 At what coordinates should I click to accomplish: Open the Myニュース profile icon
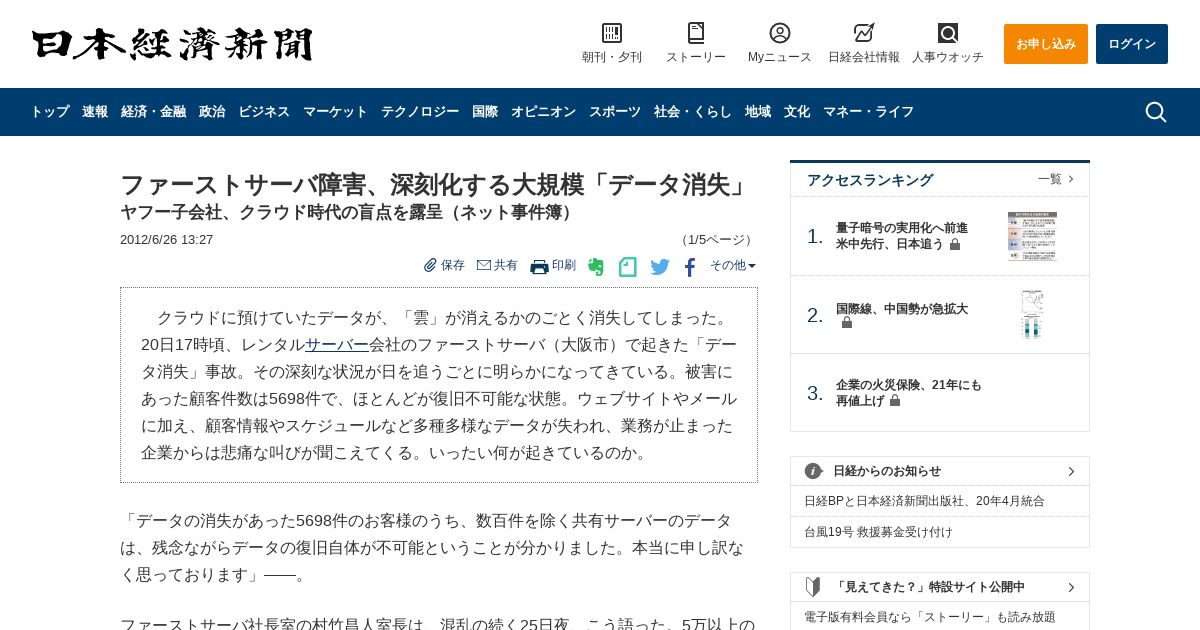point(780,33)
